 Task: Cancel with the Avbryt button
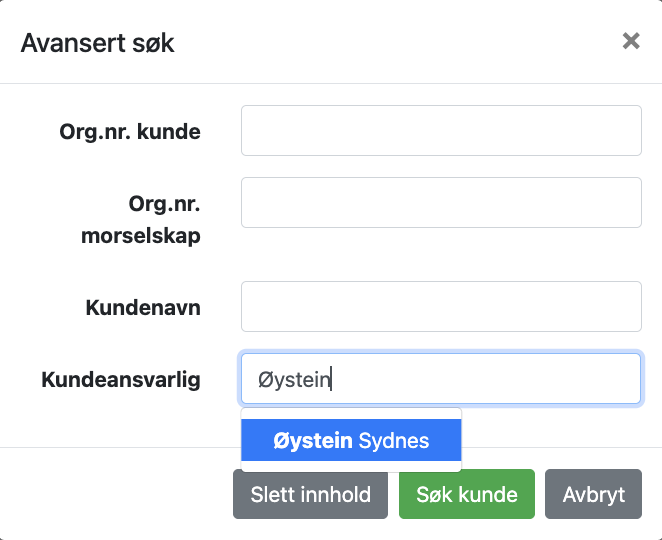click(594, 494)
